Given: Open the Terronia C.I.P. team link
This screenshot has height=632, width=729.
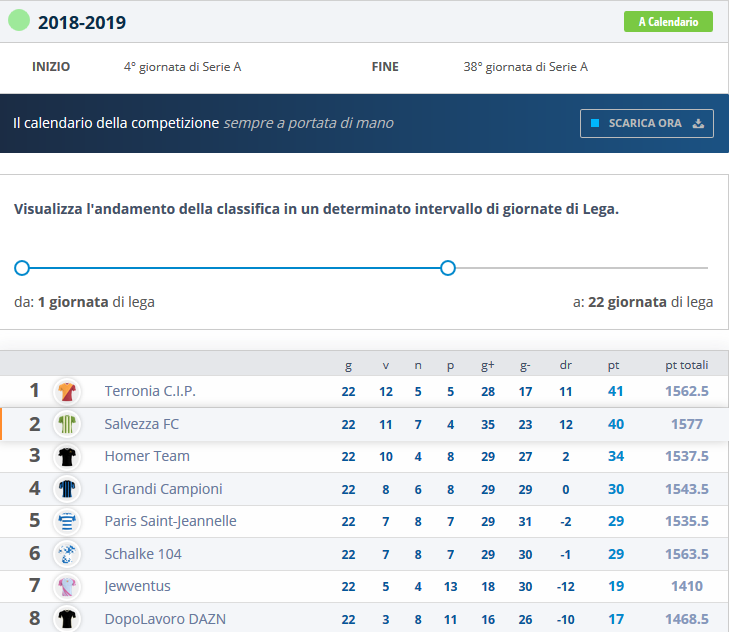Looking at the screenshot, I should [x=150, y=391].
